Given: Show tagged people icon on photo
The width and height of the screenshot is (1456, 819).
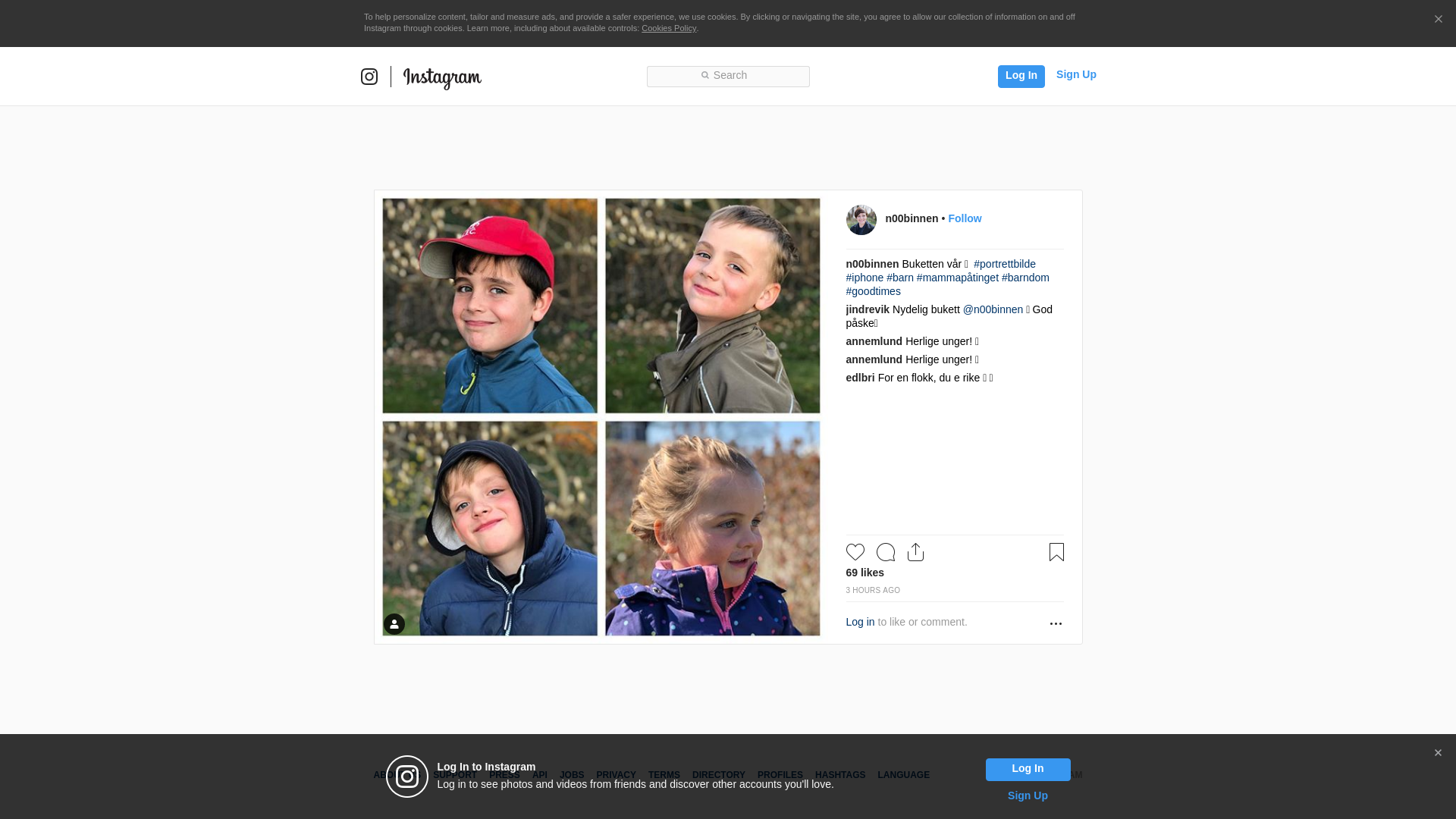Looking at the screenshot, I should point(394,624).
